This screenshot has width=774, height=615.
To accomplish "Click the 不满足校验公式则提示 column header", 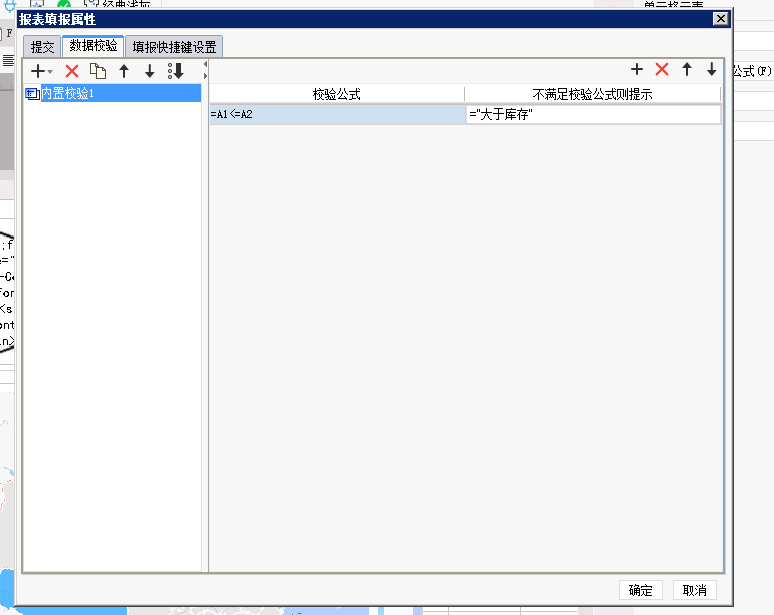I will point(592,94).
